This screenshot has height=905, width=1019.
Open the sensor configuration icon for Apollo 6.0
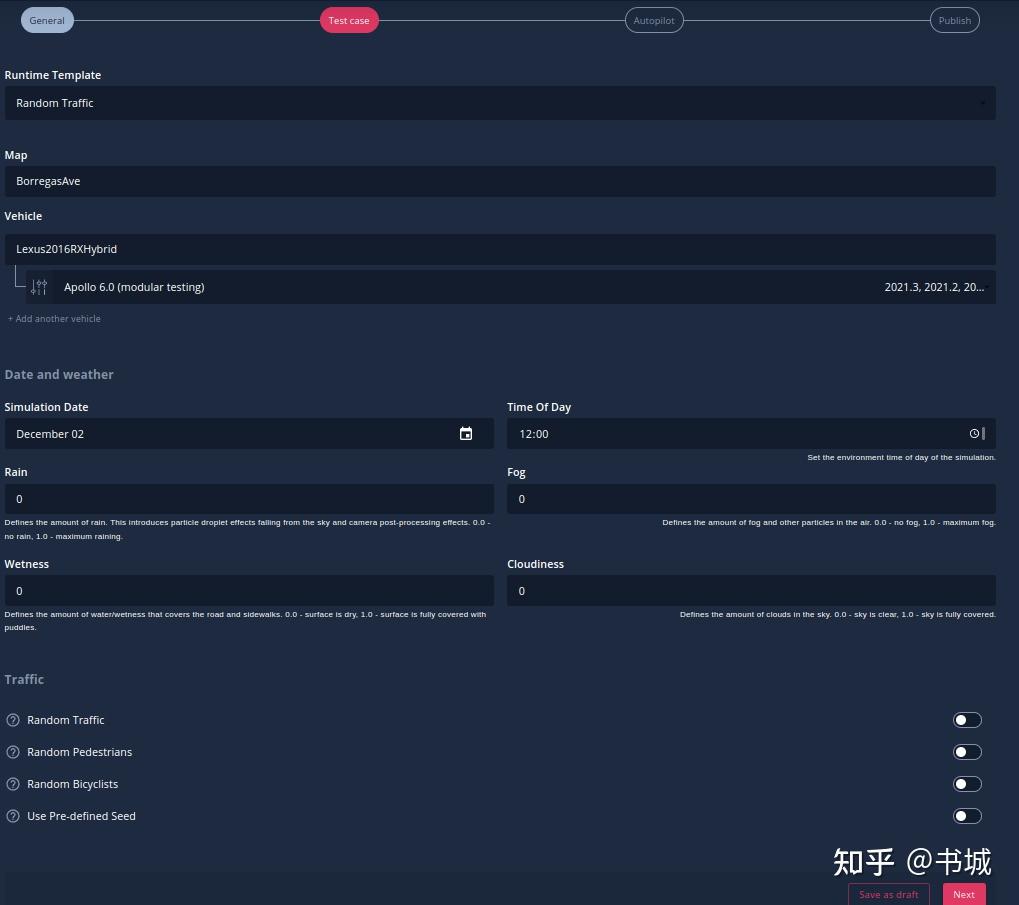click(x=39, y=287)
